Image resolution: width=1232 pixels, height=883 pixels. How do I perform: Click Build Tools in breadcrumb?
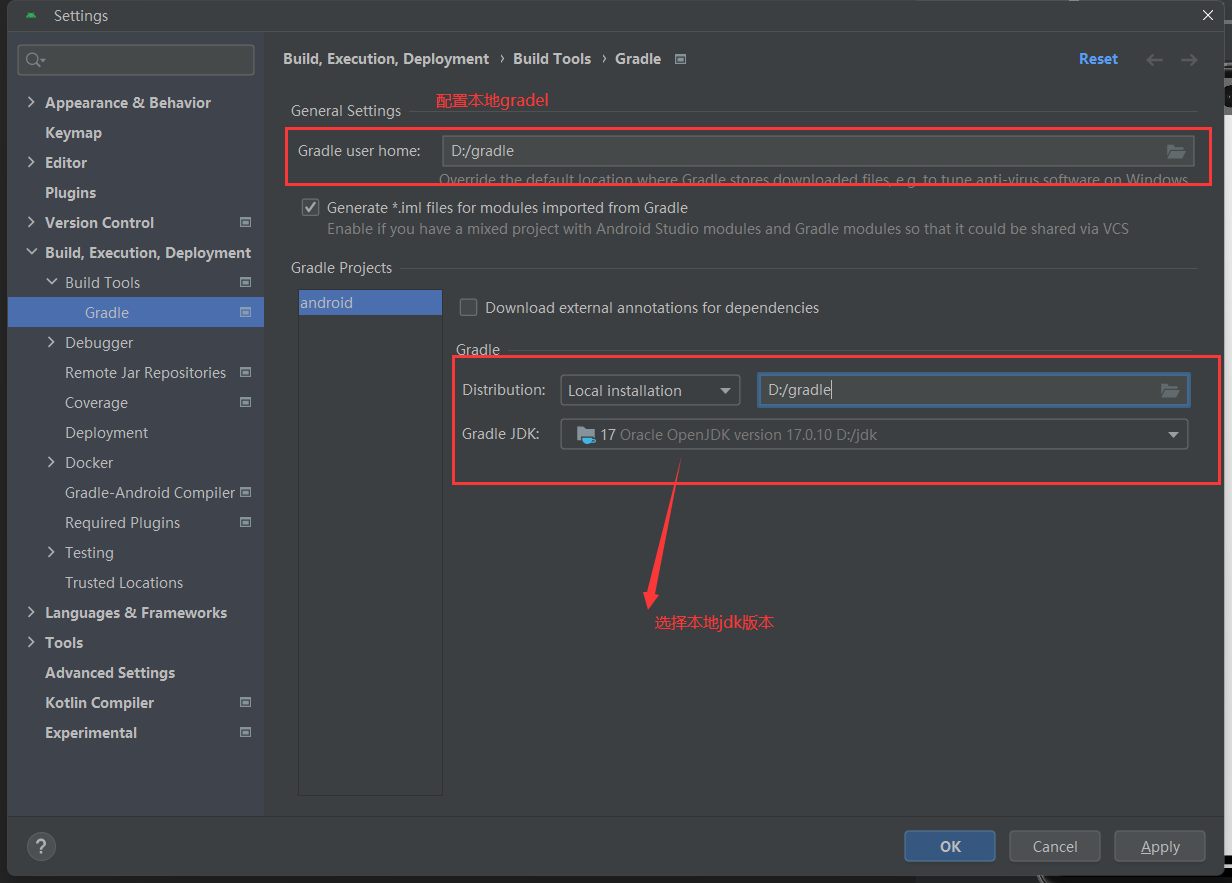(x=552, y=59)
